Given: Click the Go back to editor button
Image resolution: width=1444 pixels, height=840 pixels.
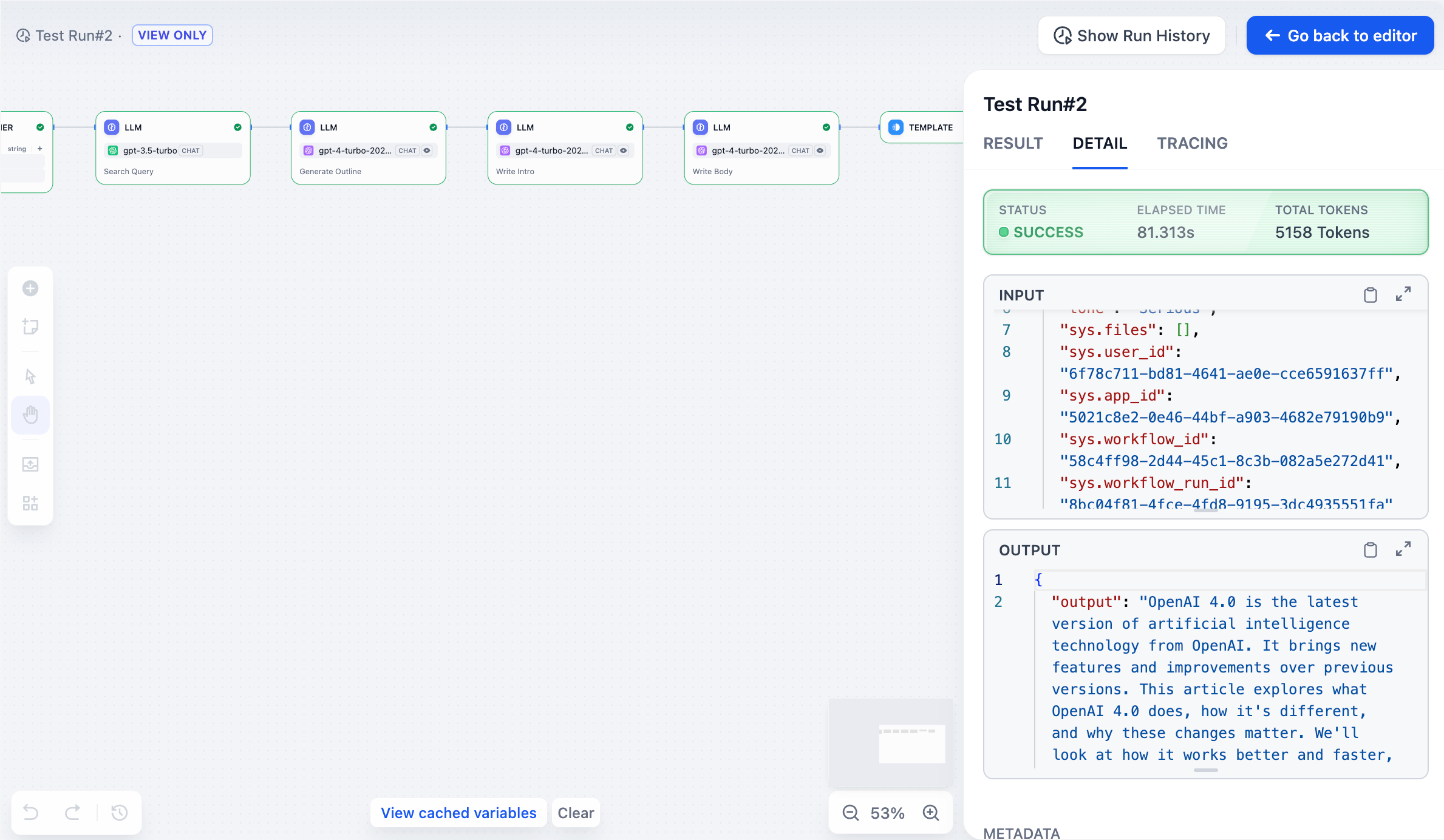Looking at the screenshot, I should 1340,35.
